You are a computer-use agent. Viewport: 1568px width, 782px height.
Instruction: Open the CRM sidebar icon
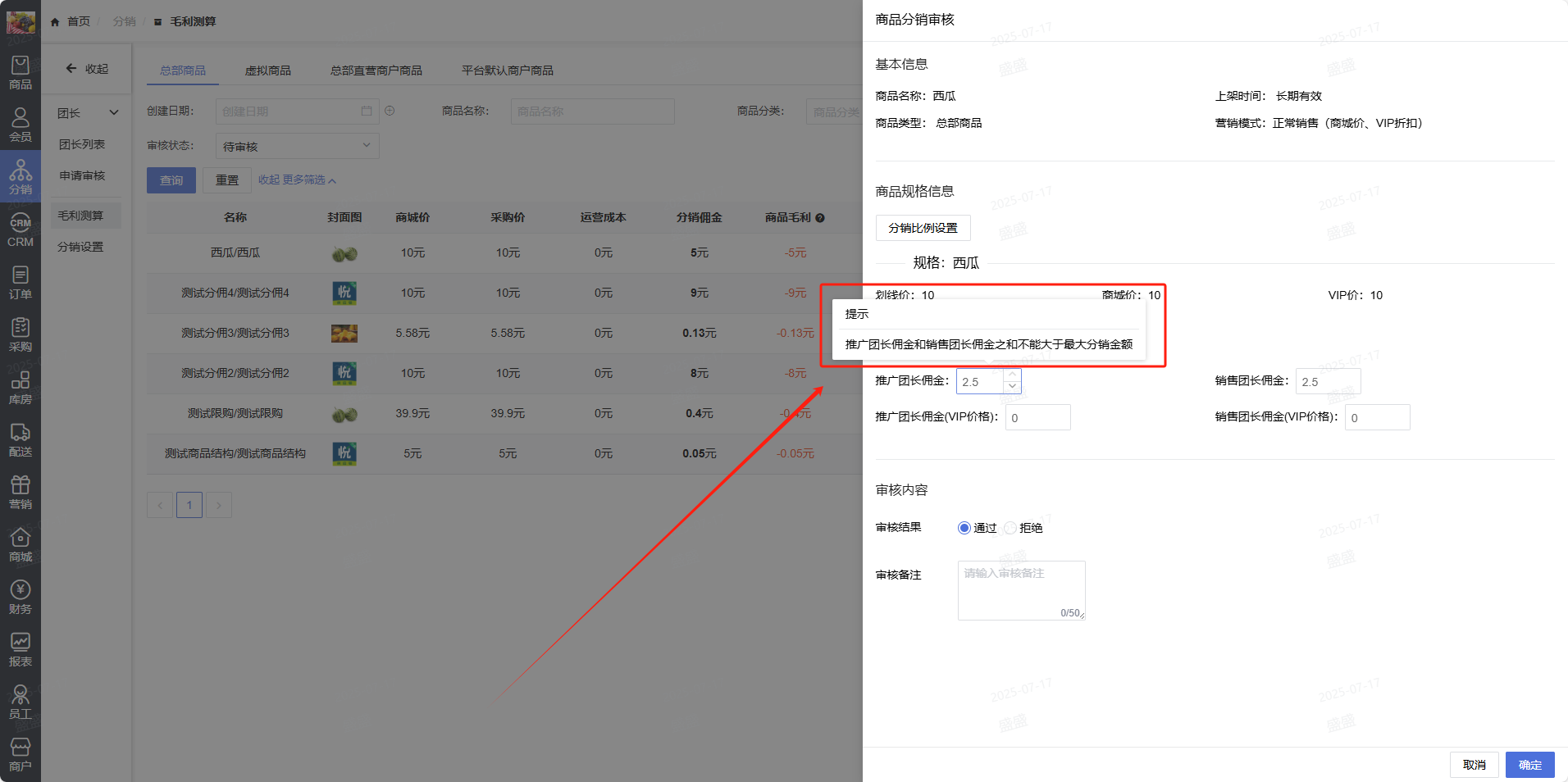point(21,230)
